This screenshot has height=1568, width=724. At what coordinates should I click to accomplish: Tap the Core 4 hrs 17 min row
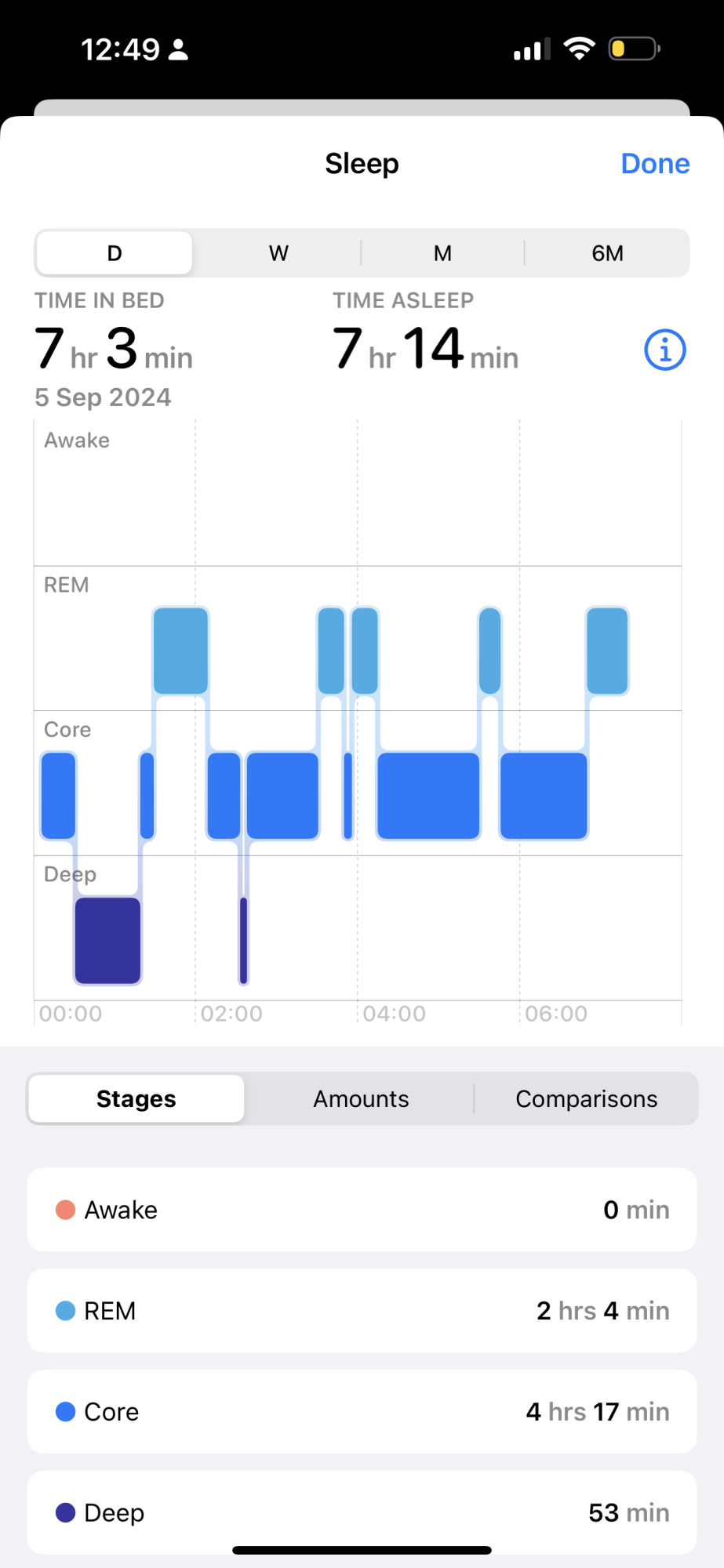[x=362, y=1411]
